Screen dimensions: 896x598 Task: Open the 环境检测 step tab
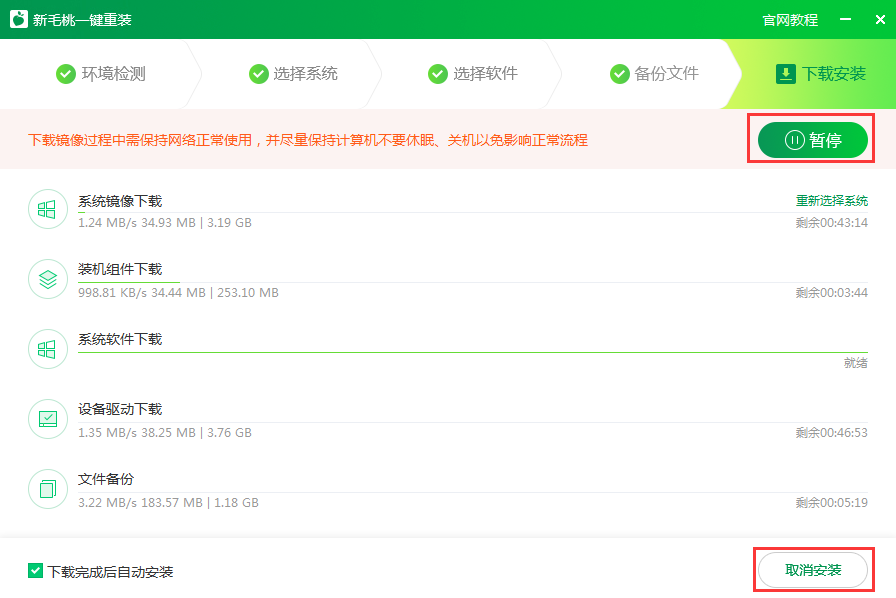(100, 74)
